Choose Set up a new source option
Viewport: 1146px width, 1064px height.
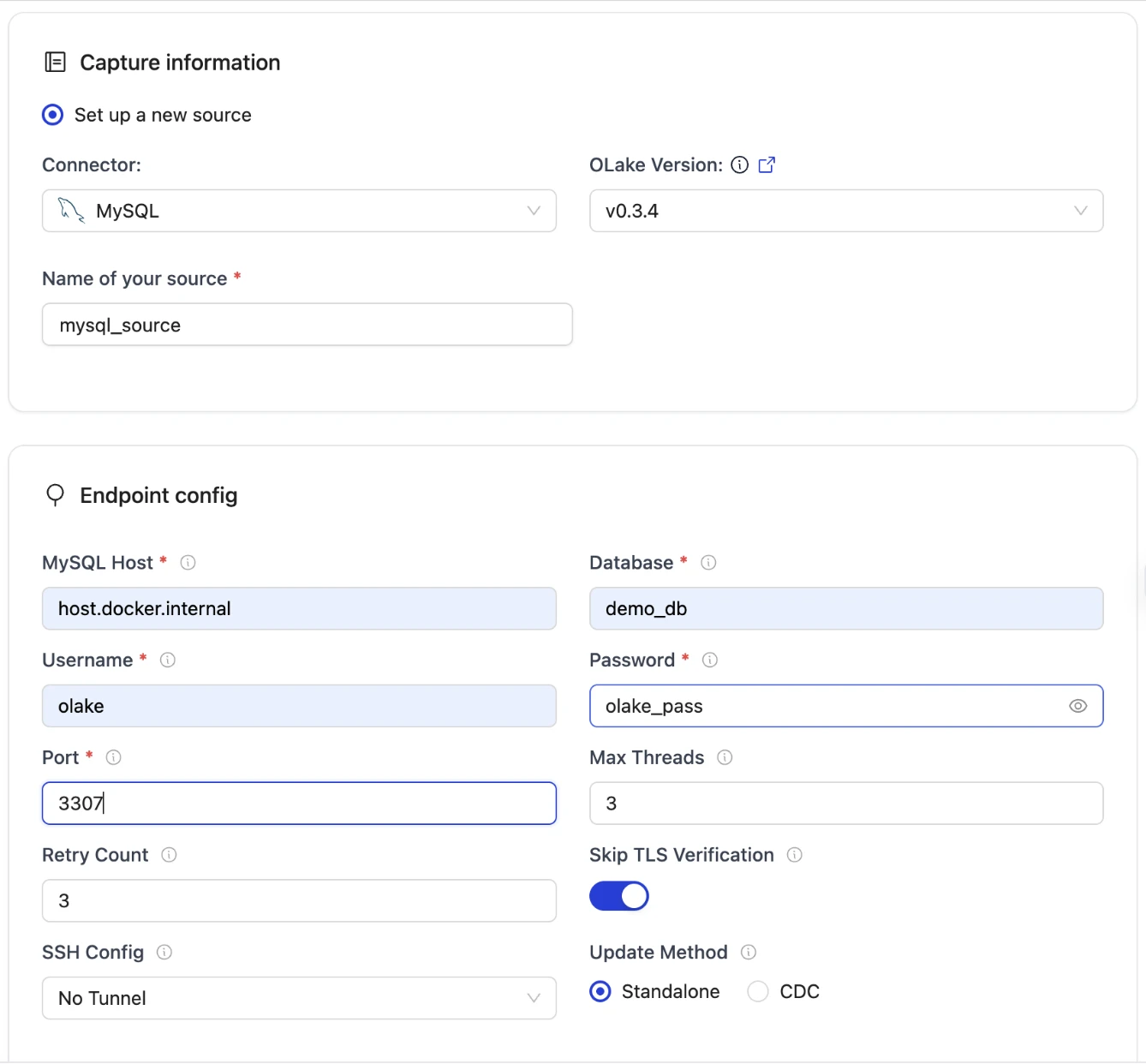53,115
